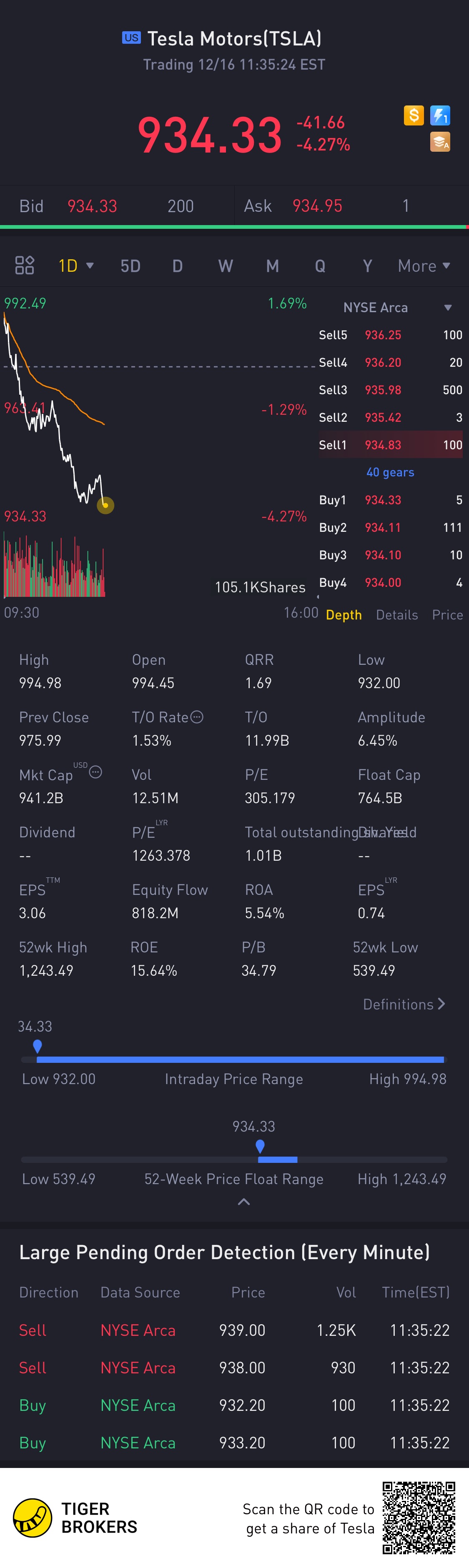Select the Price tab
The width and height of the screenshot is (469, 1568).
448,615
